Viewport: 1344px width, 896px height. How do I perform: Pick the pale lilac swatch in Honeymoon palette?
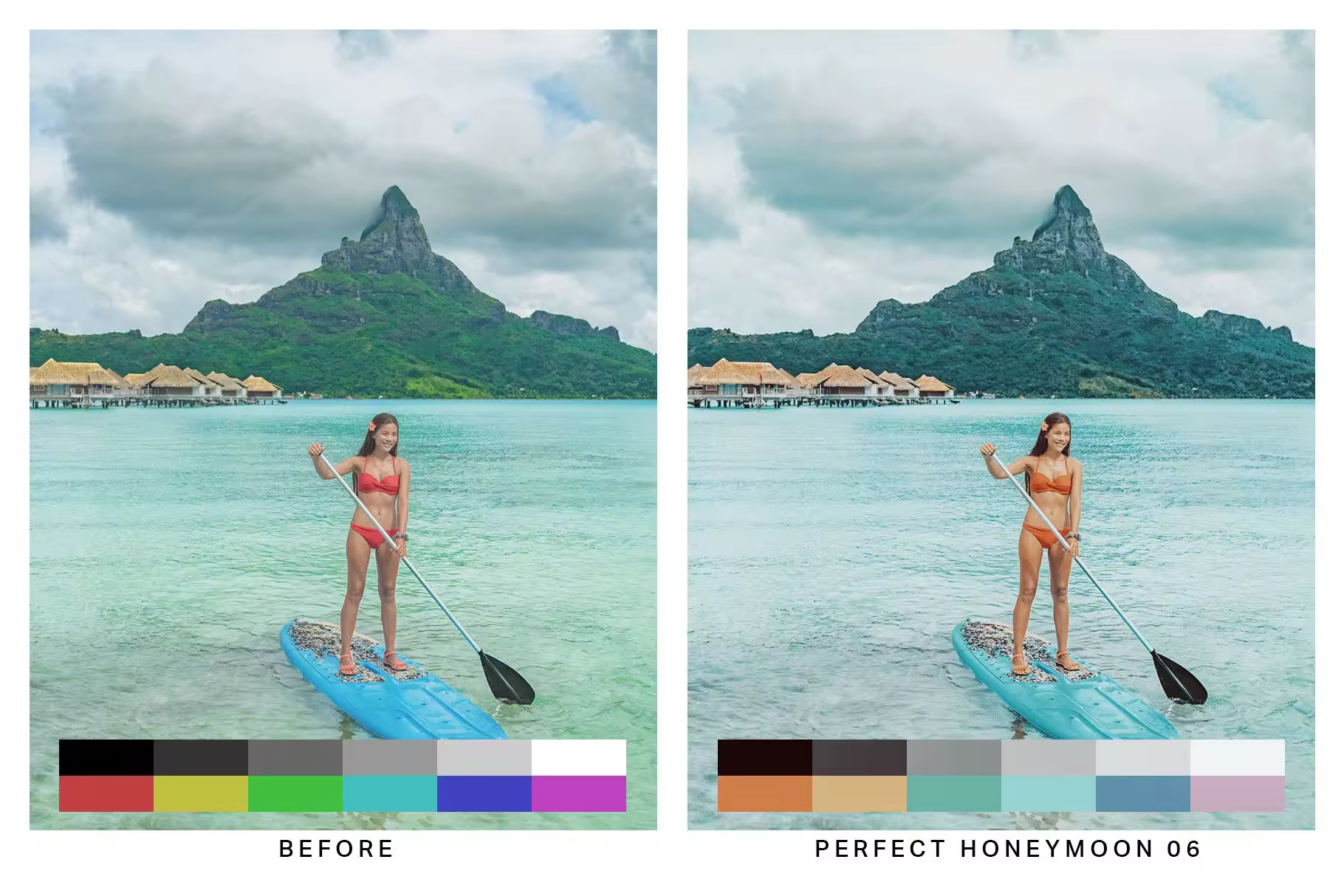(1238, 793)
